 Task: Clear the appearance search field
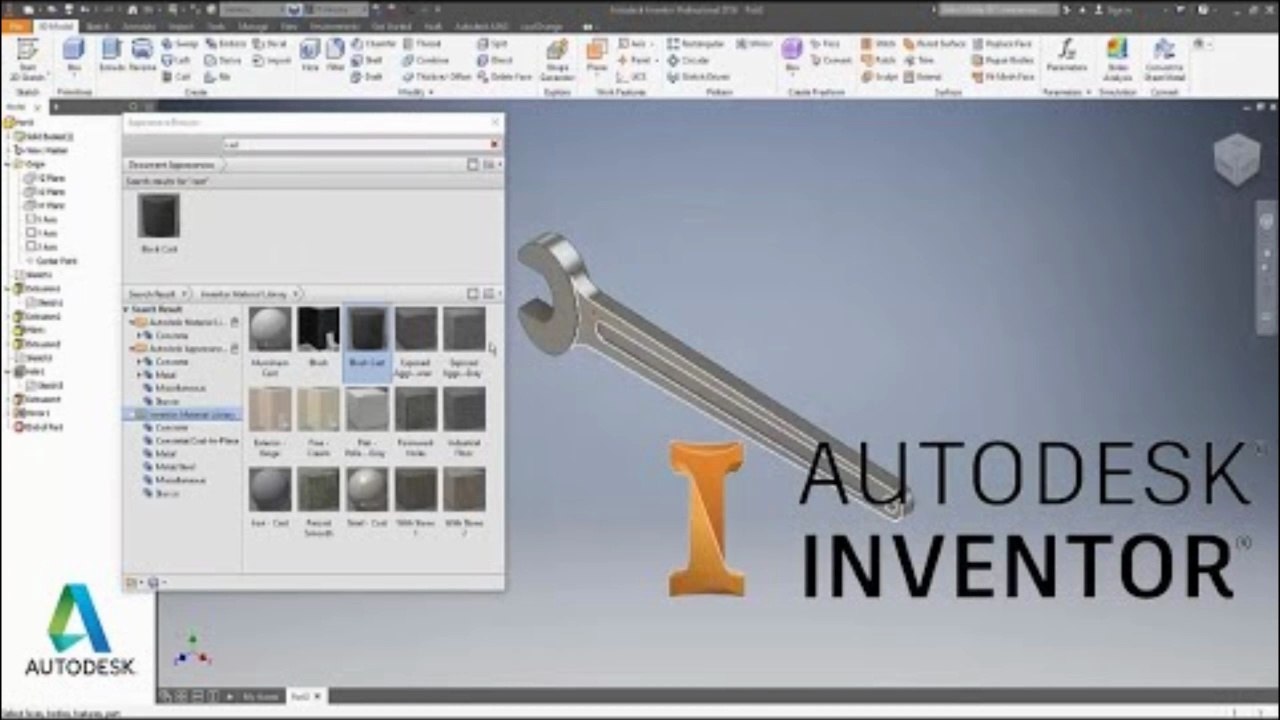tap(494, 145)
